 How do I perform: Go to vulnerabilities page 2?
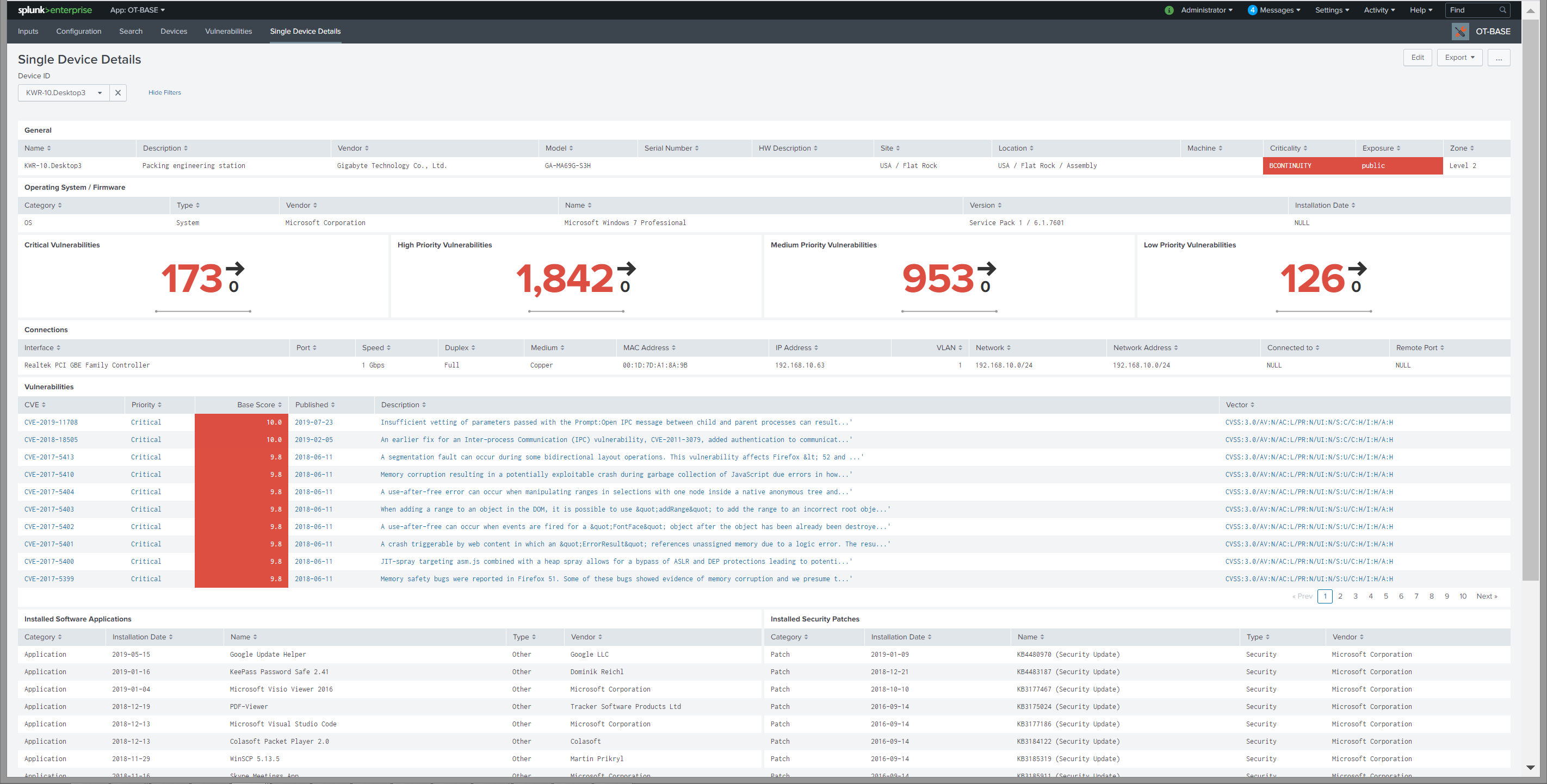pos(1340,596)
